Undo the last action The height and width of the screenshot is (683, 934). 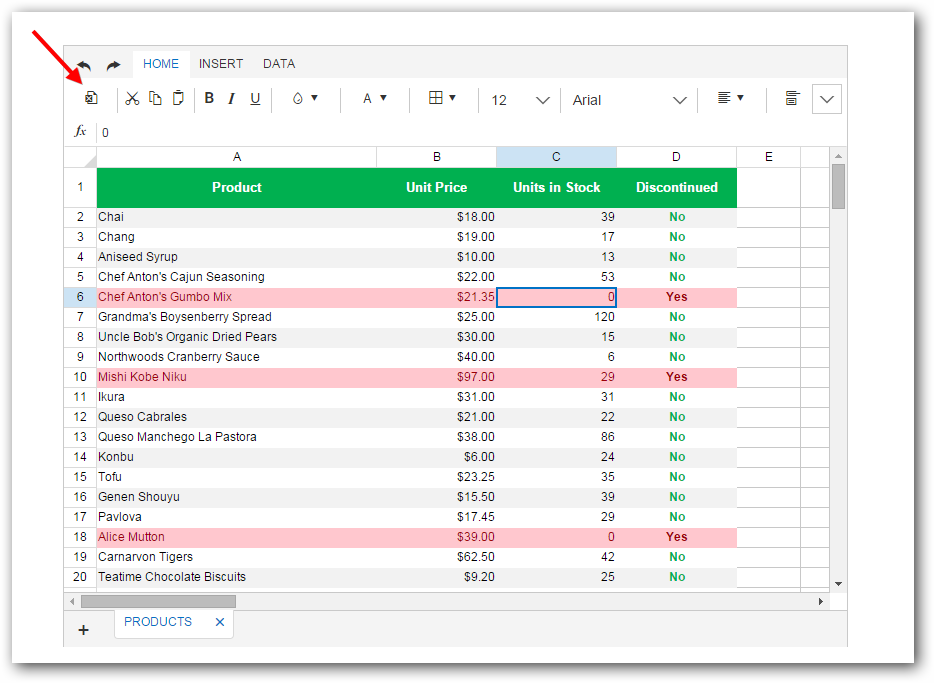click(x=83, y=65)
